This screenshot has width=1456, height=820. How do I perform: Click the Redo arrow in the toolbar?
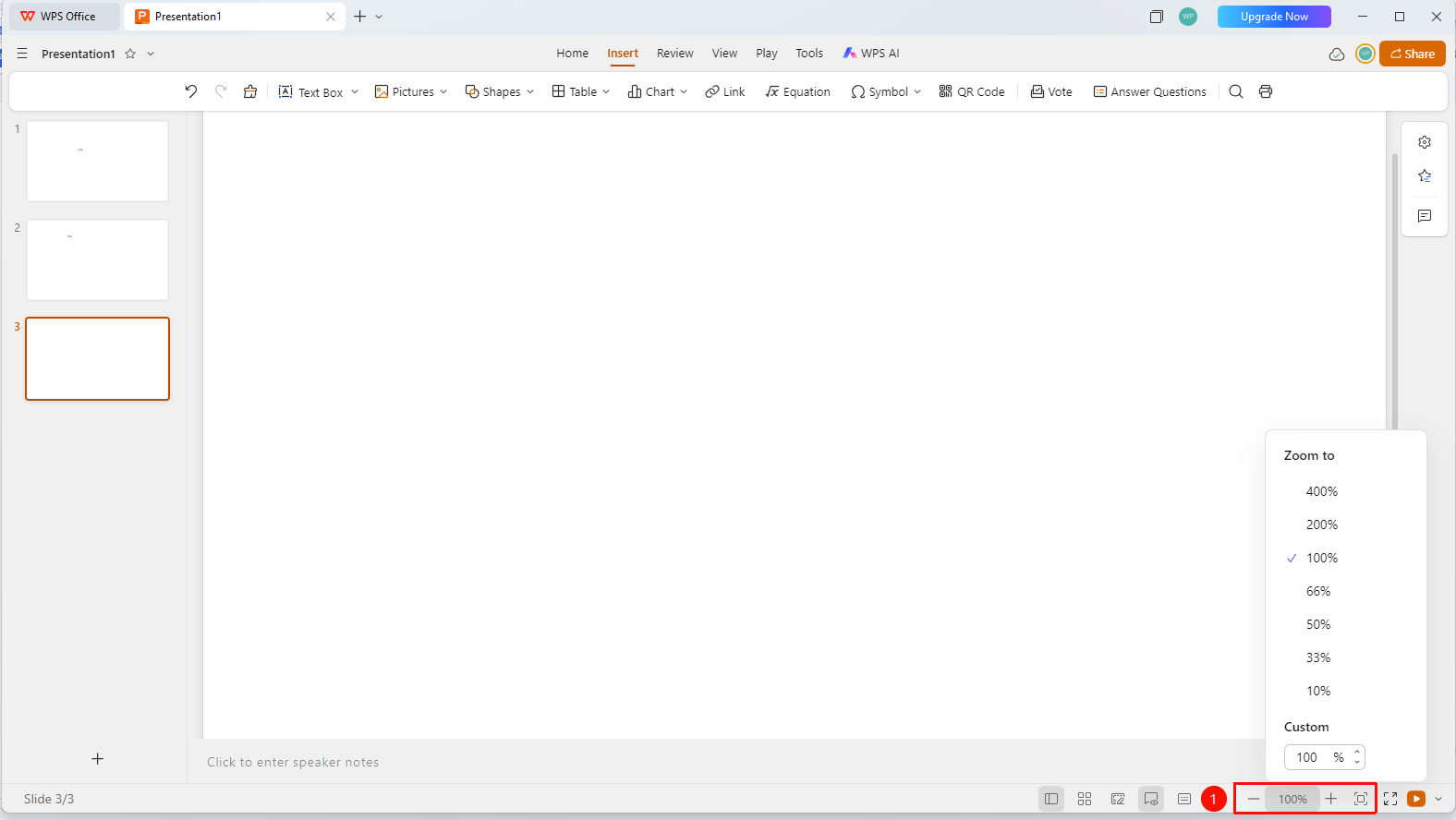click(221, 91)
